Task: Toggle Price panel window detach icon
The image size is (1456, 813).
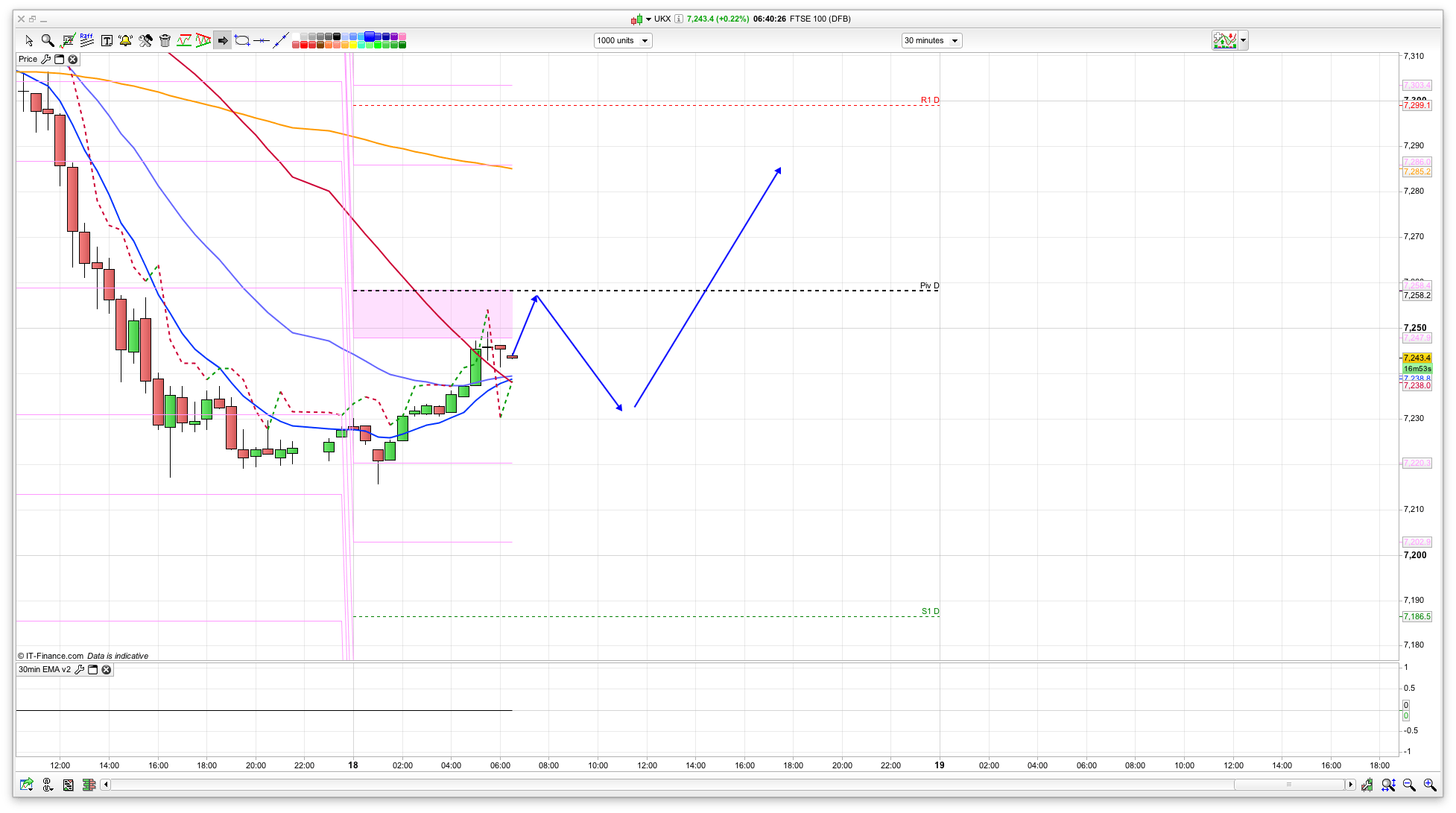Action: [x=60, y=60]
